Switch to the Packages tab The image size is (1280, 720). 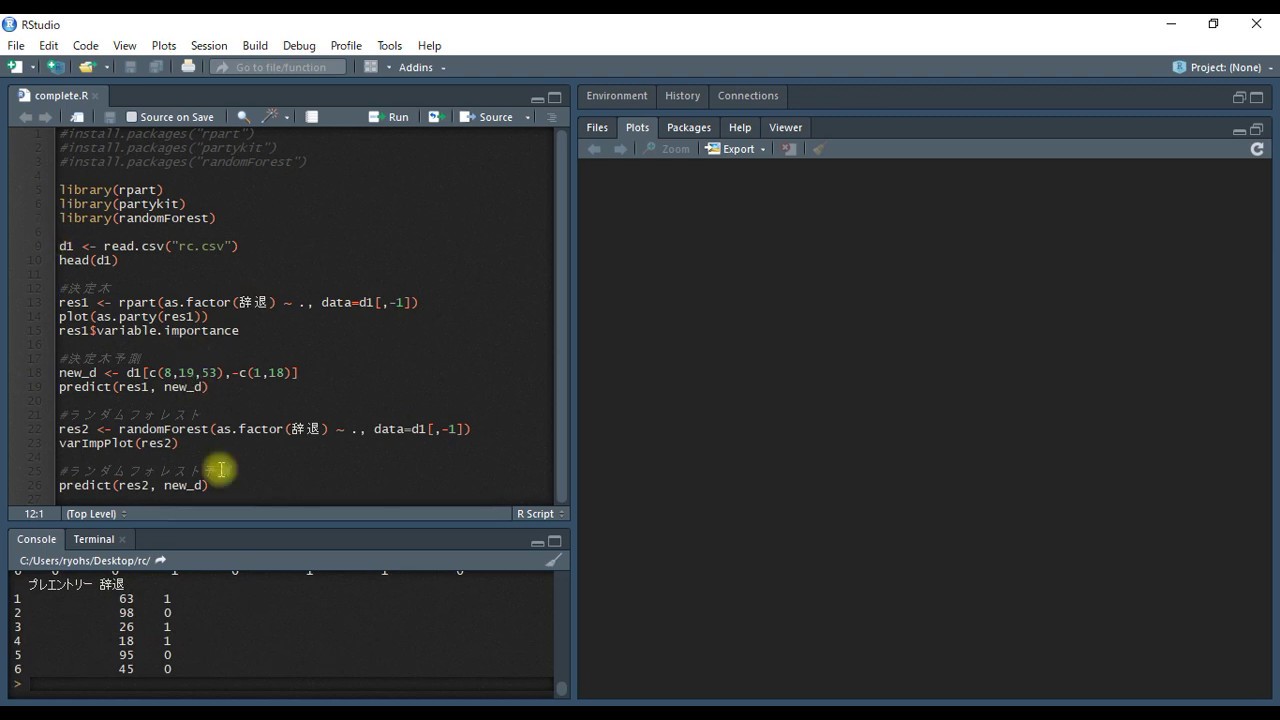[x=689, y=128]
